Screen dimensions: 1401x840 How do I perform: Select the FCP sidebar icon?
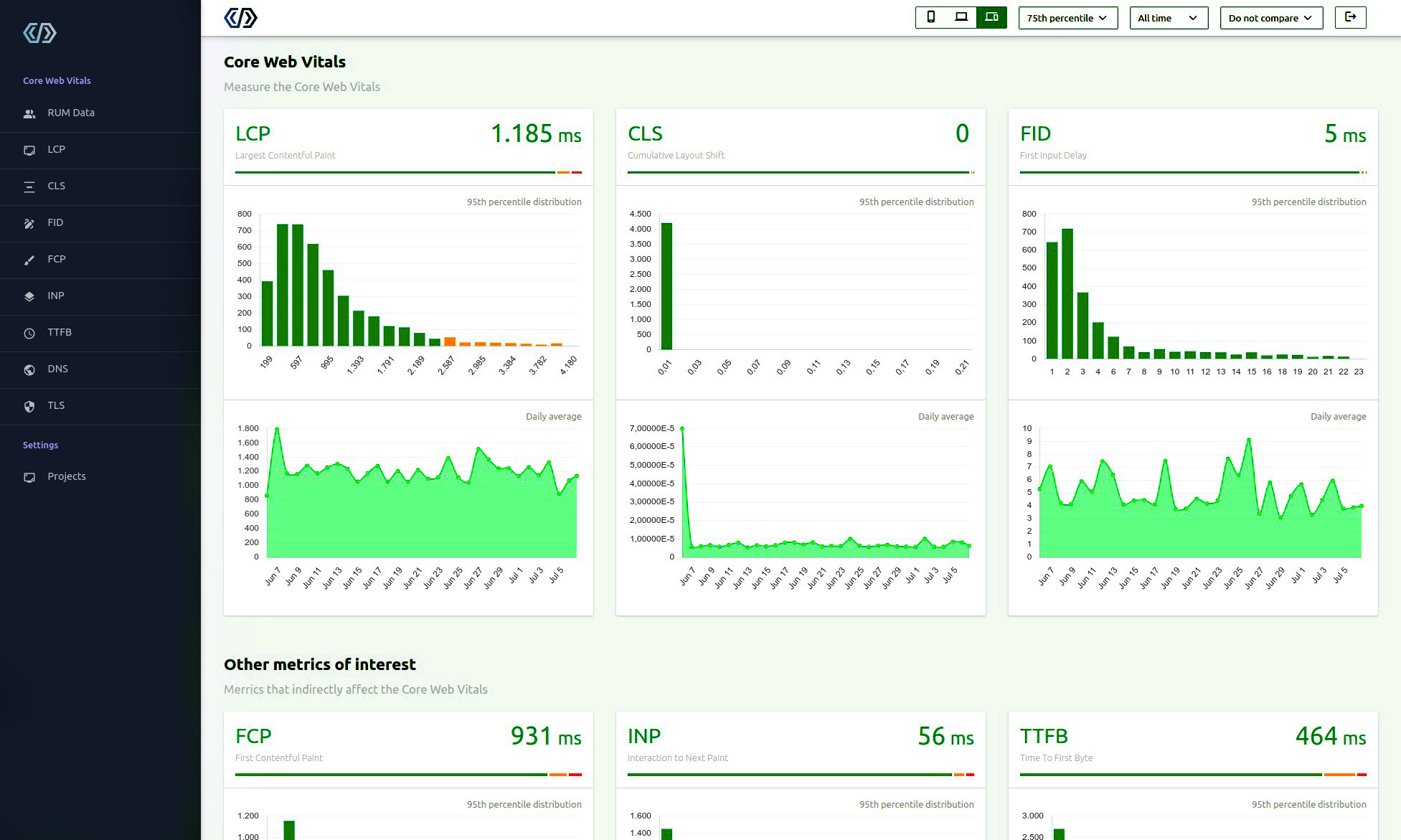pos(29,260)
